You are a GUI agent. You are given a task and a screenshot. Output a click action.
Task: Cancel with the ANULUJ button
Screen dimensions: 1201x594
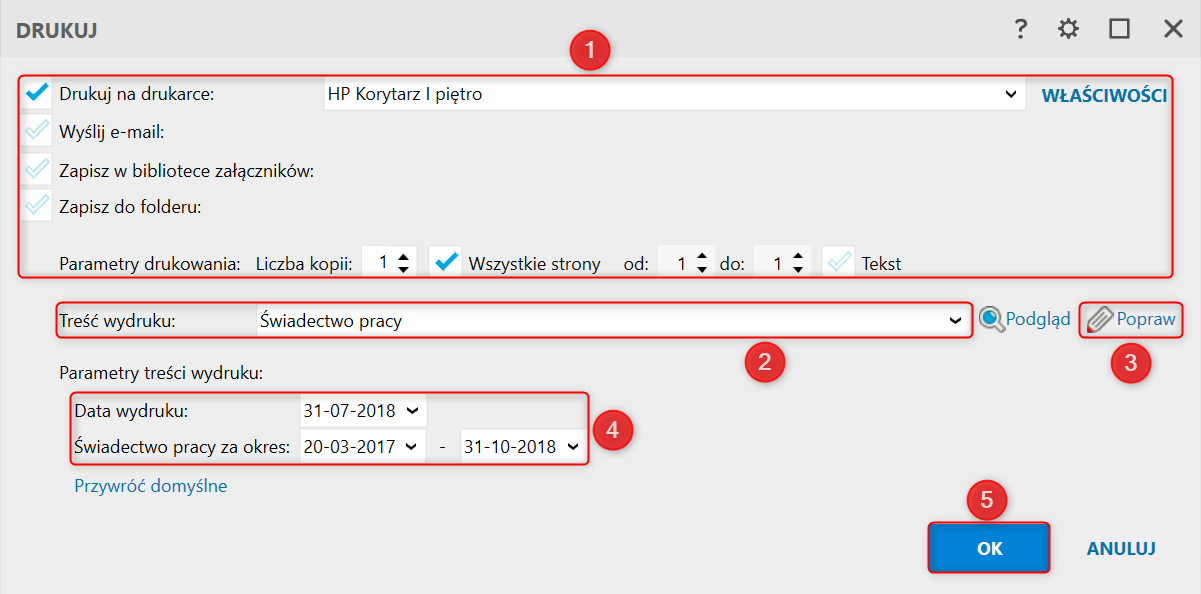[x=1121, y=549]
